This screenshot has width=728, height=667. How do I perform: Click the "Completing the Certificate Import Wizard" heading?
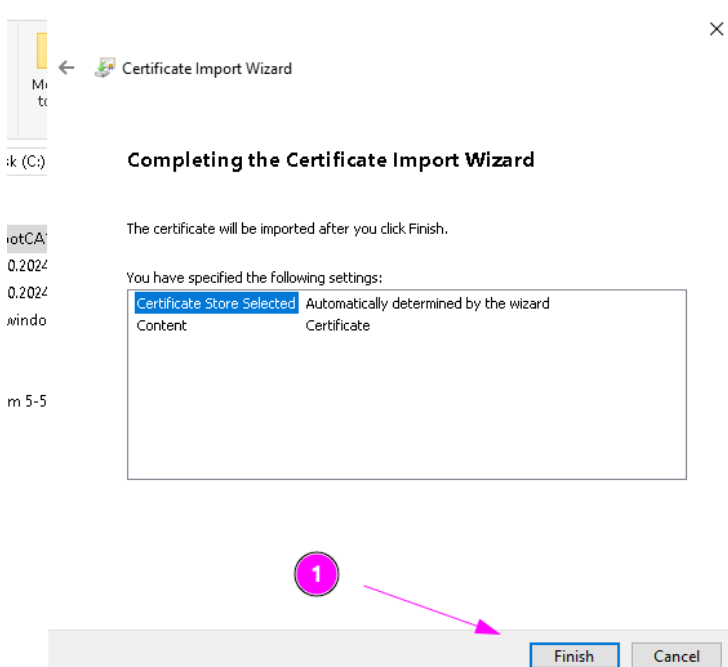[x=330, y=160]
